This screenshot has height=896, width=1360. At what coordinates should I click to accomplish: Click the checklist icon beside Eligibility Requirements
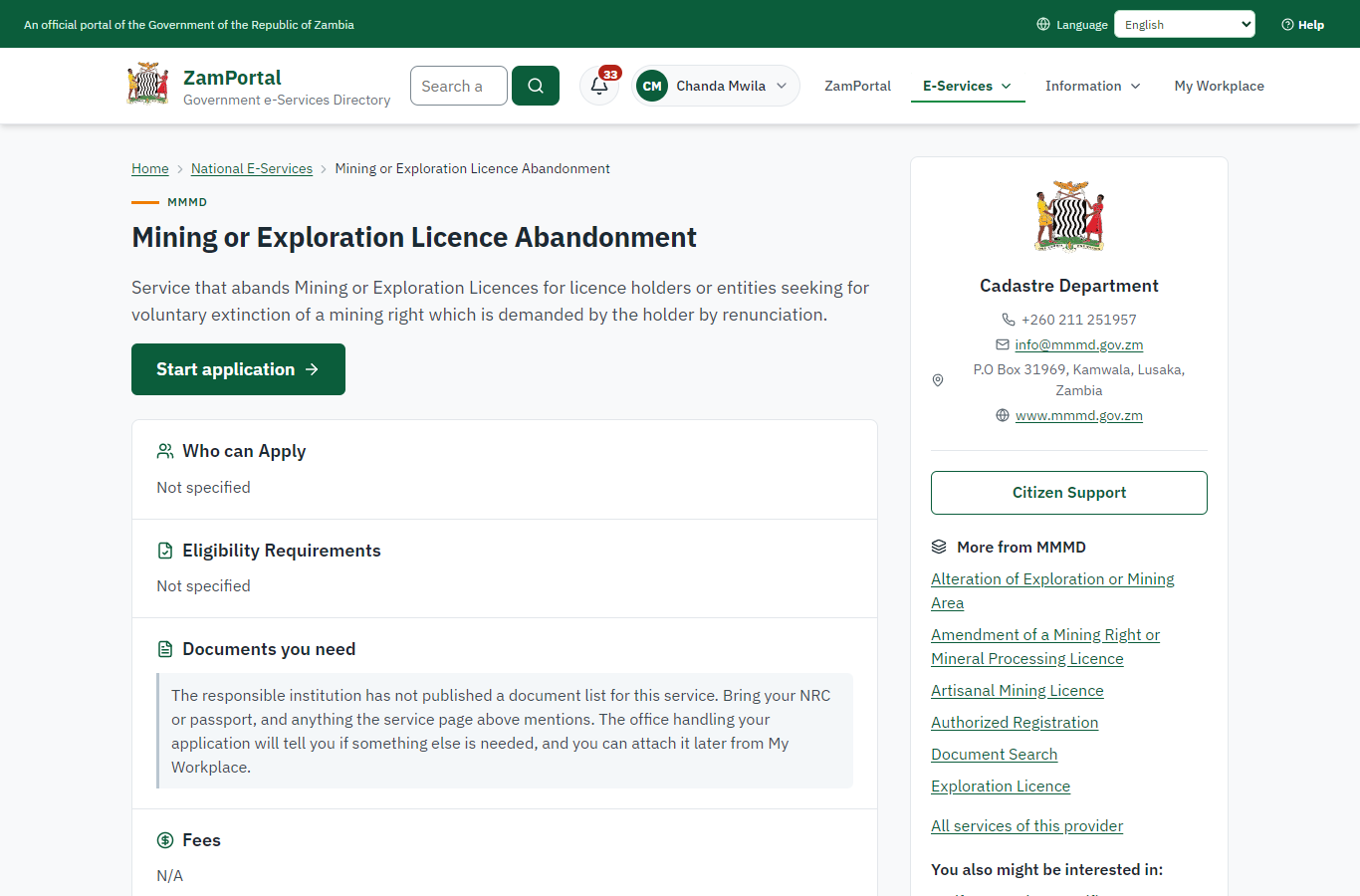[165, 551]
